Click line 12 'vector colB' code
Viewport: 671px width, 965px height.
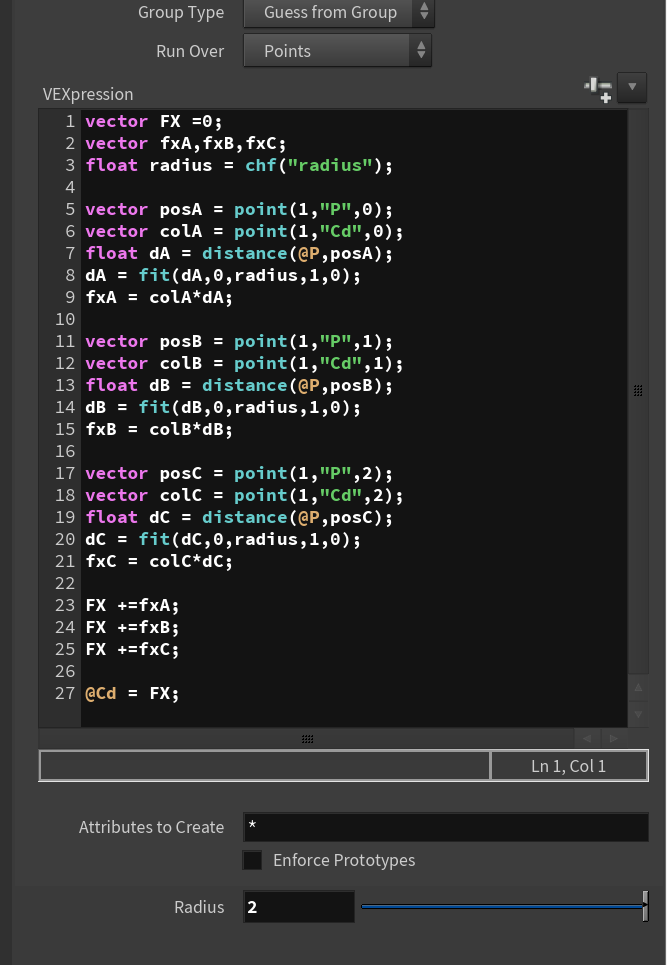pyautogui.click(x=244, y=363)
